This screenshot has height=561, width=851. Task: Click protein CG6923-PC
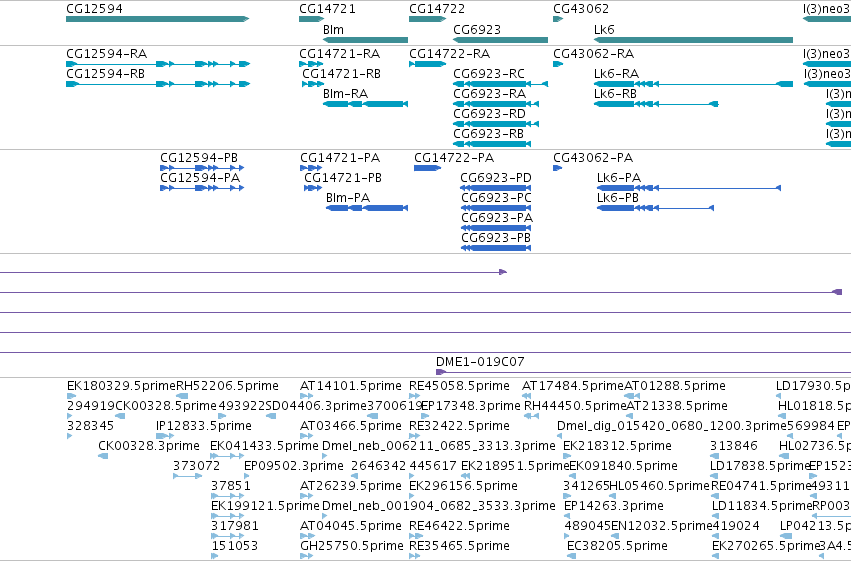point(496,208)
